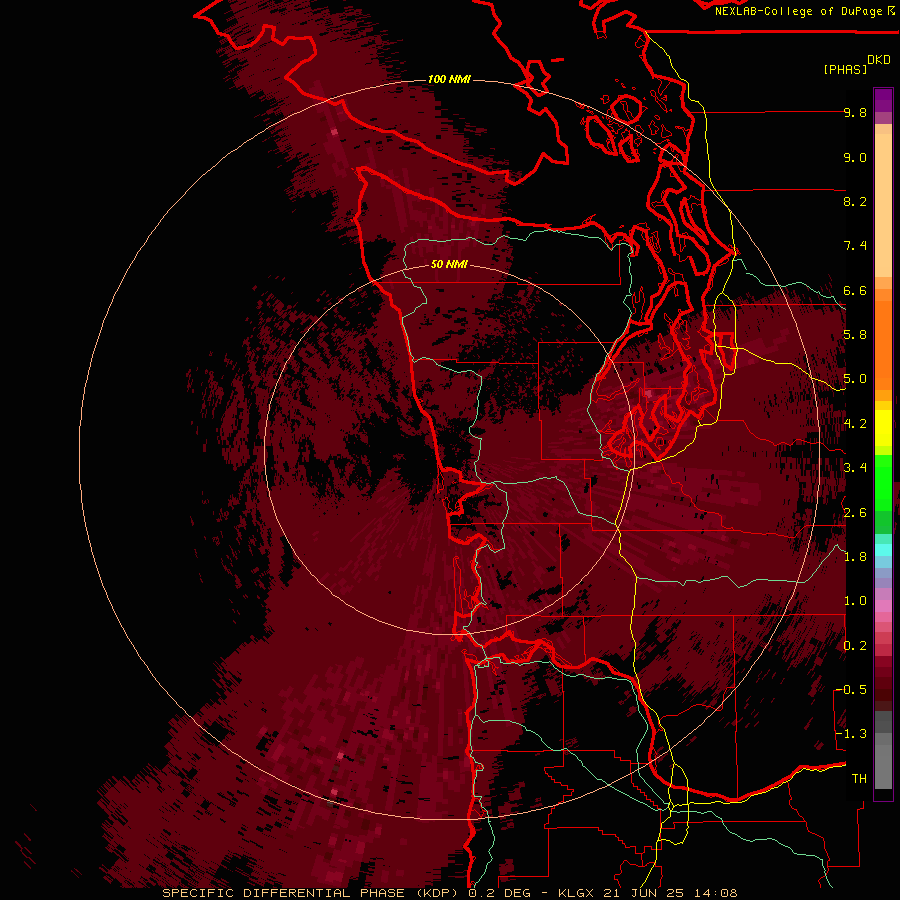Click the yellow color bar segment
The width and height of the screenshot is (900, 900).
[x=883, y=428]
